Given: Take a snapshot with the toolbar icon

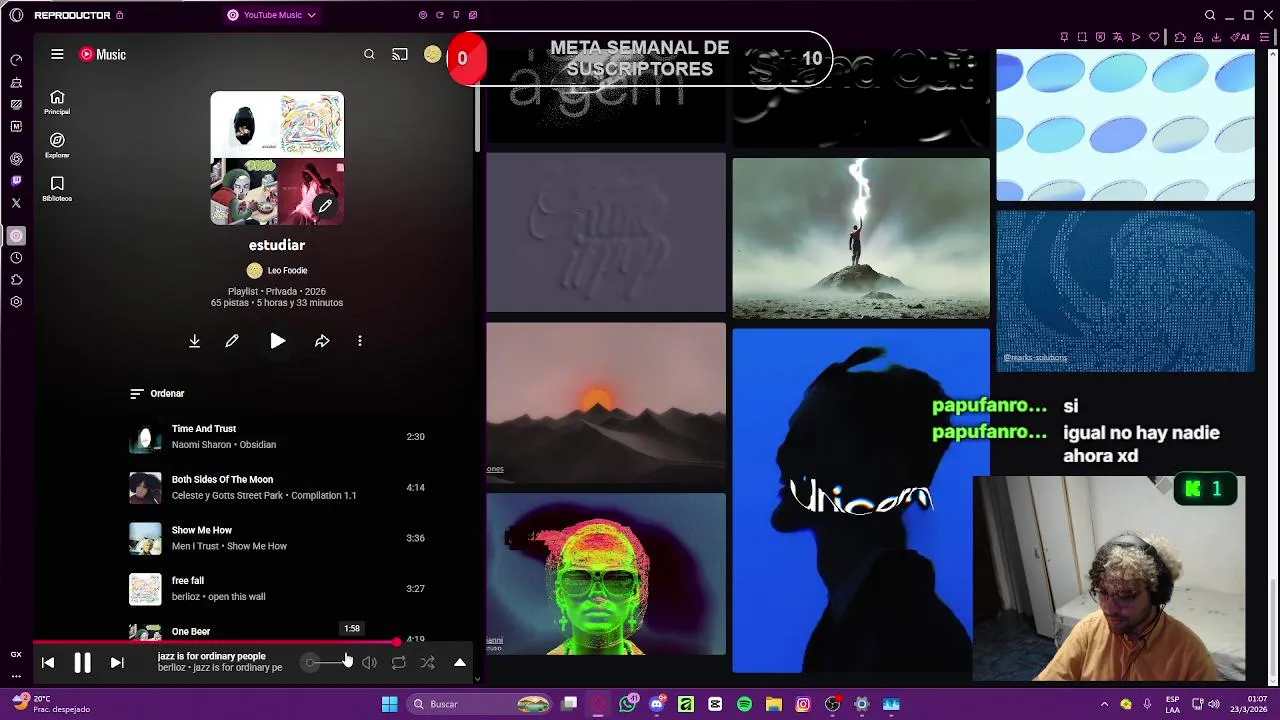Looking at the screenshot, I should (1082, 37).
